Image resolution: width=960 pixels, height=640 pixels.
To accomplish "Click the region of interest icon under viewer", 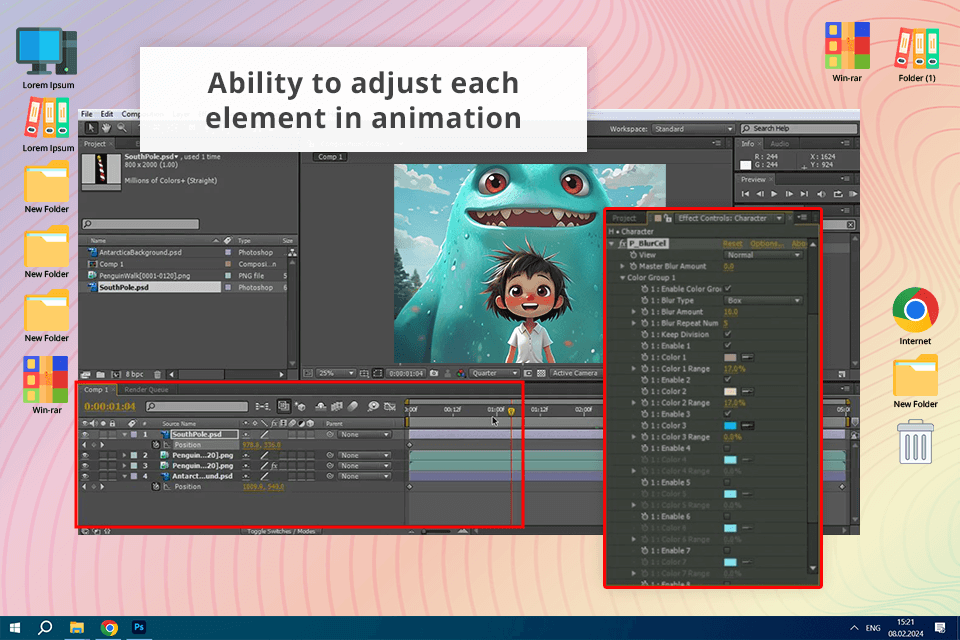I will (528, 373).
